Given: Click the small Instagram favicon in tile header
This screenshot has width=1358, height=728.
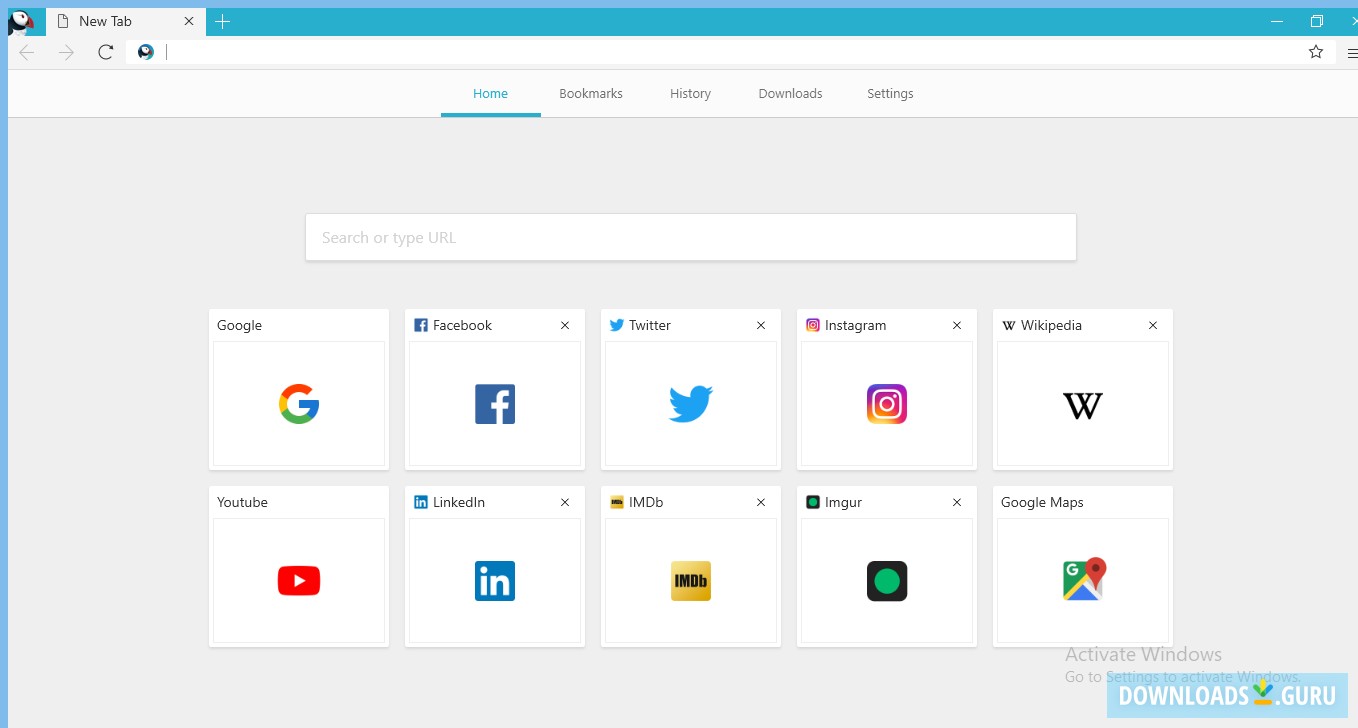Looking at the screenshot, I should coord(813,325).
